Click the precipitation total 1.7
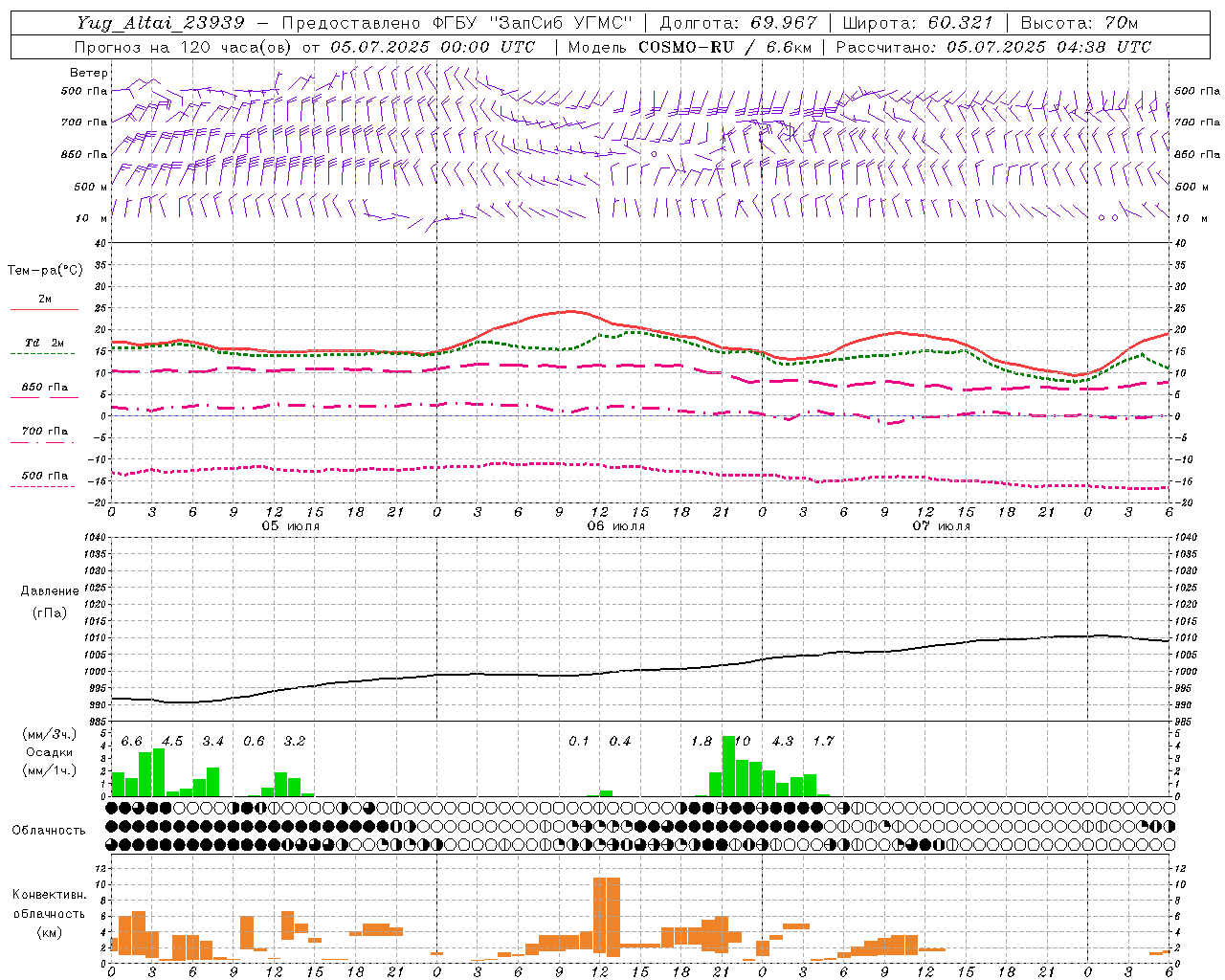The width and height of the screenshot is (1225, 980). pos(823,742)
